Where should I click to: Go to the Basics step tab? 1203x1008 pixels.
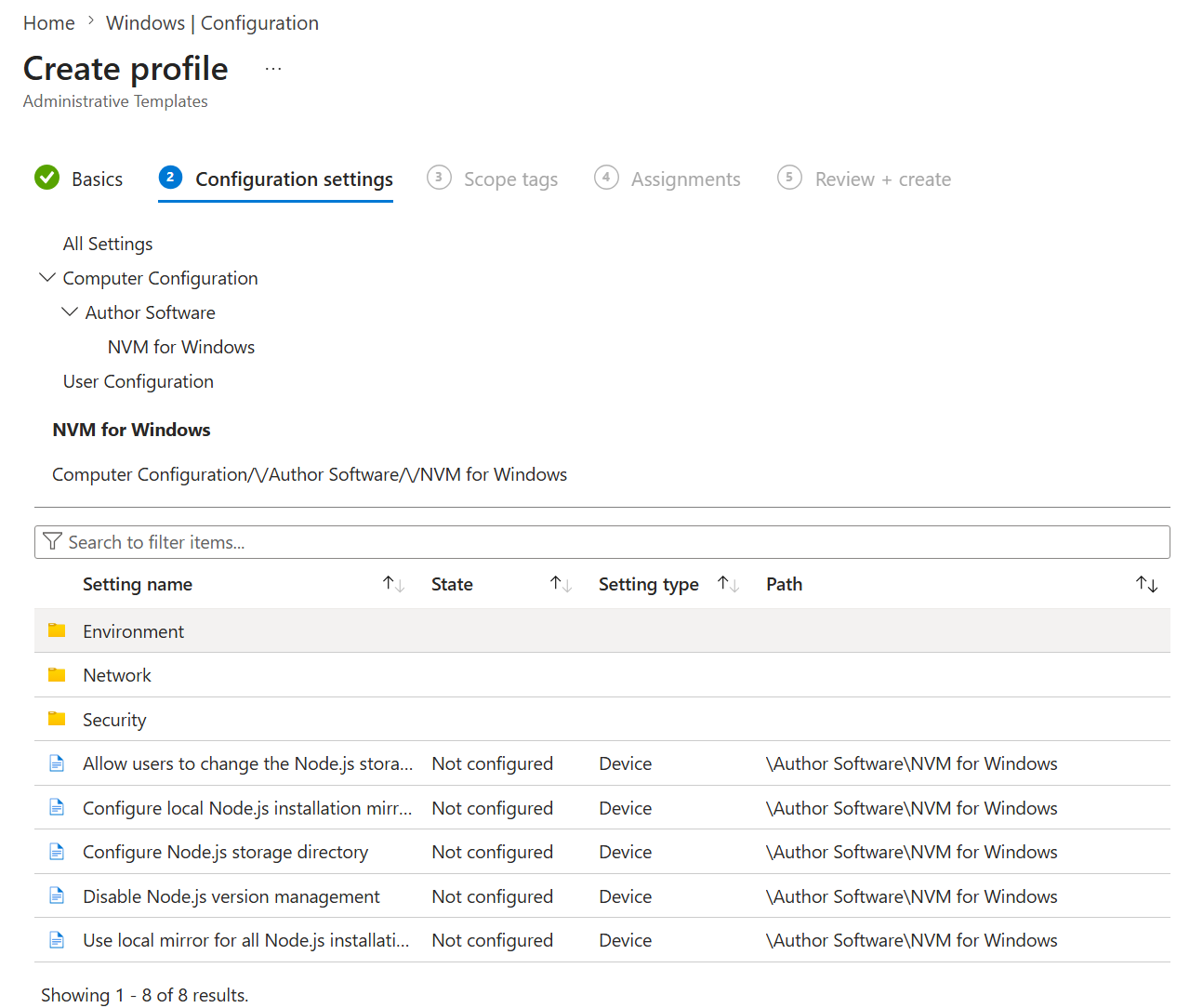[x=79, y=179]
